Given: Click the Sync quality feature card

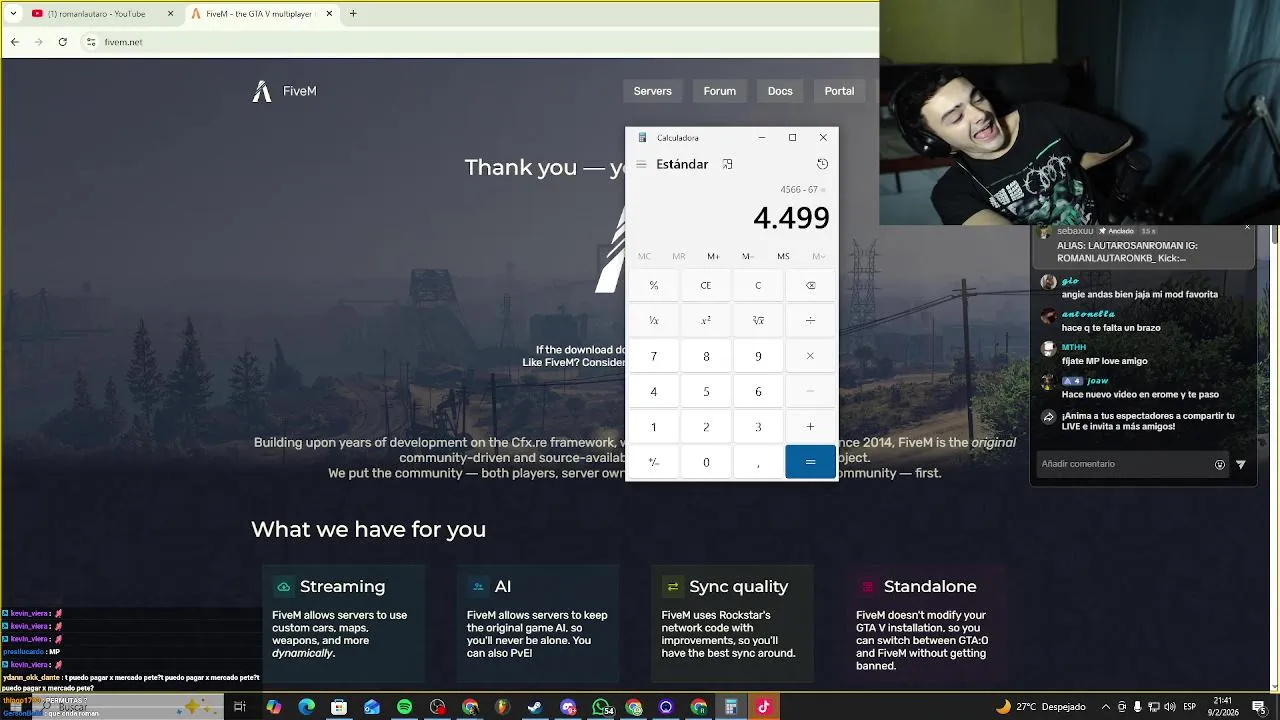Looking at the screenshot, I should (x=732, y=623).
